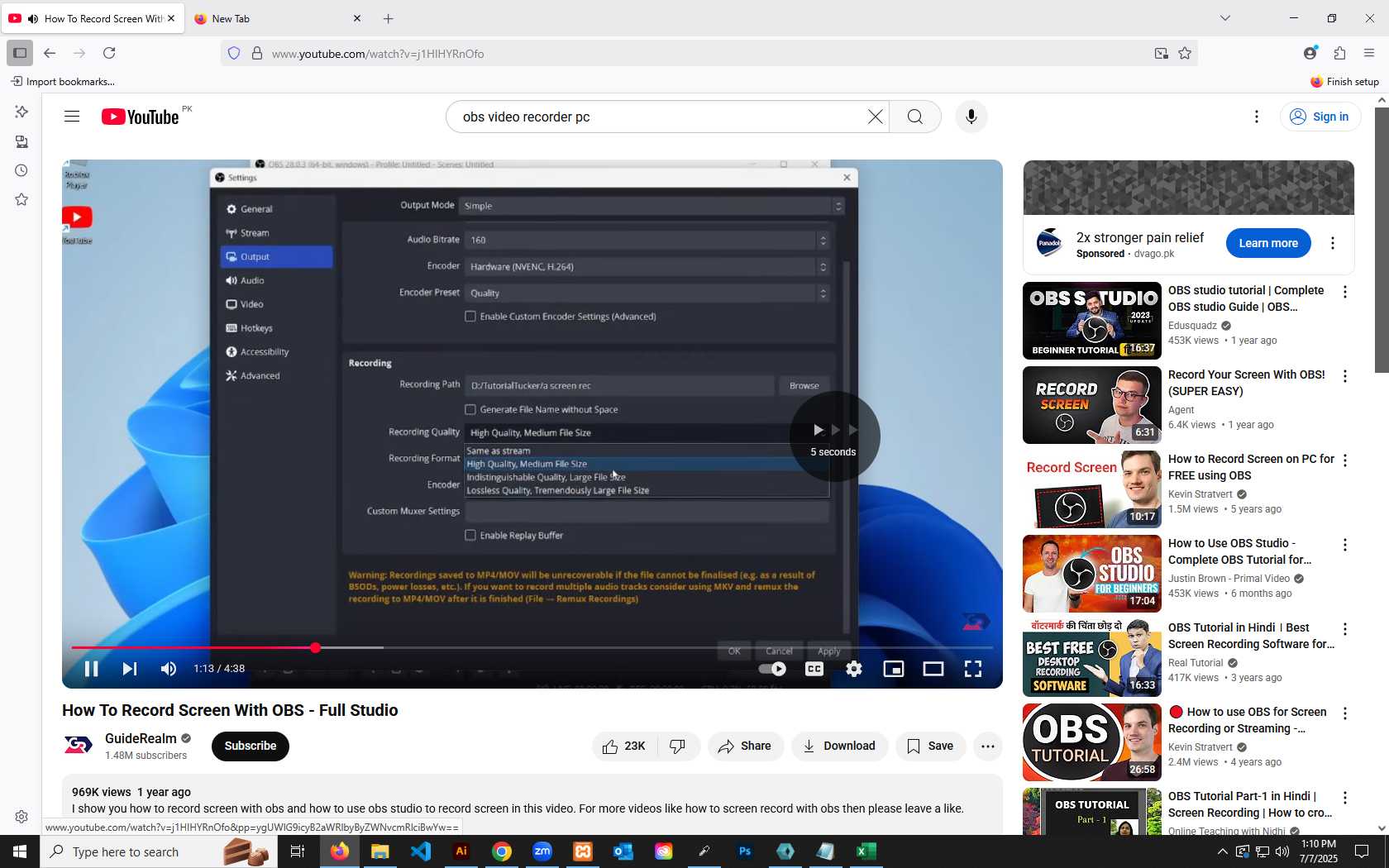
Task: Open Firefox account profile icon
Action: point(1310,53)
